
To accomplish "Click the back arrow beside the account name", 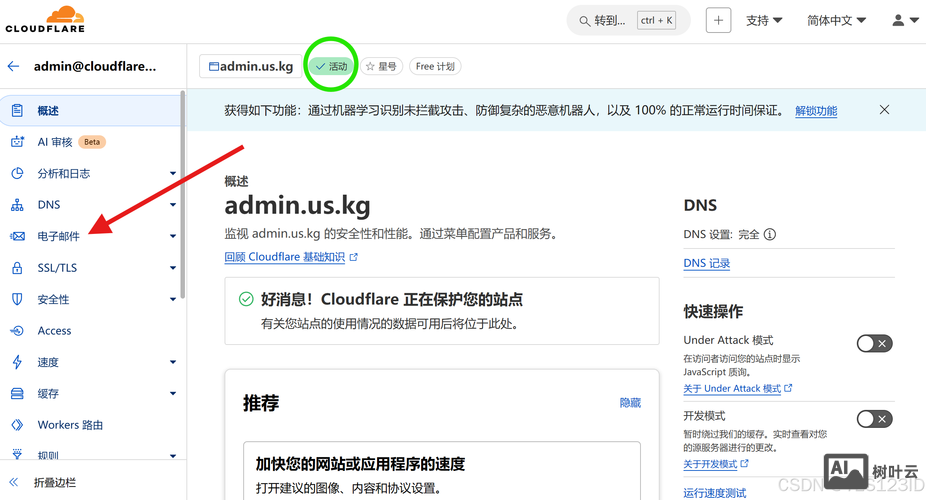I will coord(14,67).
